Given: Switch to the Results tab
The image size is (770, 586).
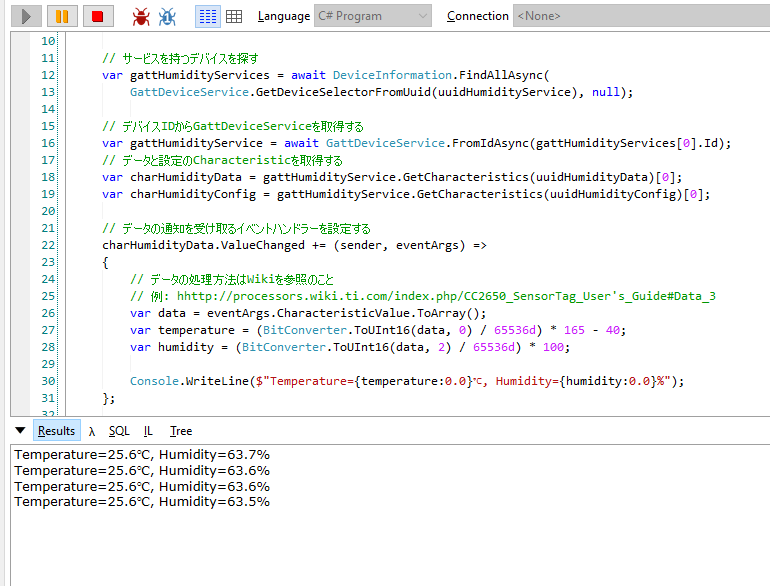Looking at the screenshot, I should pos(56,431).
